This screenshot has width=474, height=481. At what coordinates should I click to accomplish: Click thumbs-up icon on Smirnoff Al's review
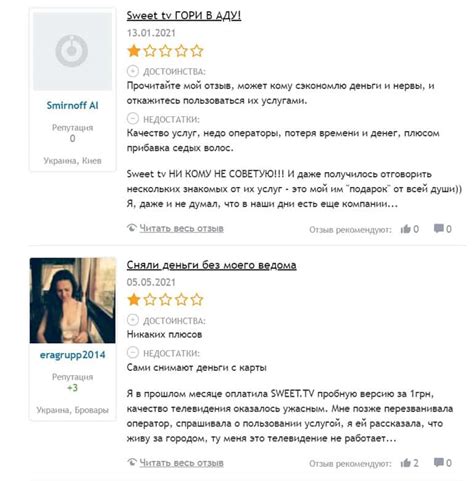point(405,229)
